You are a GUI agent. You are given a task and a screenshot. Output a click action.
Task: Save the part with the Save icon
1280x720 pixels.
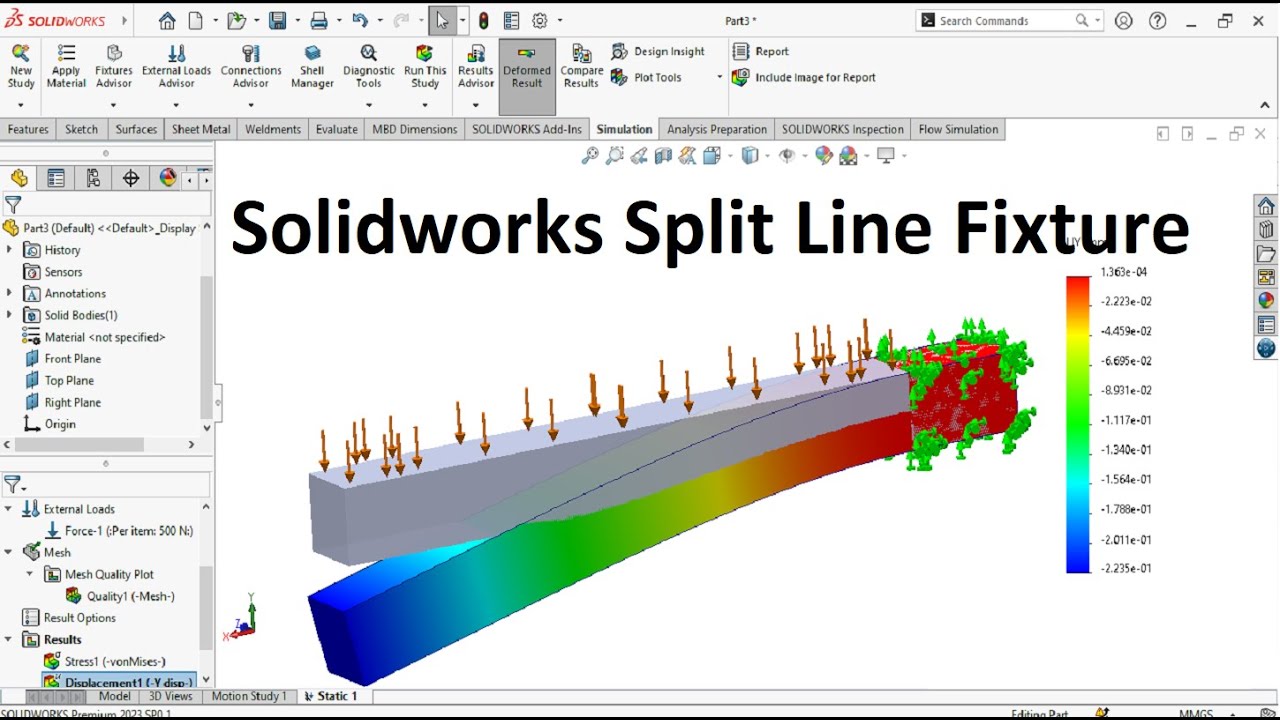[x=277, y=21]
